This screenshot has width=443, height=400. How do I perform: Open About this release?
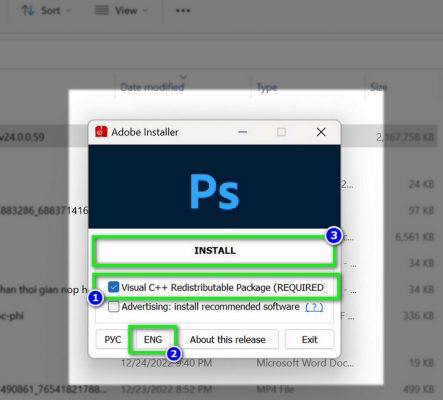pos(228,339)
